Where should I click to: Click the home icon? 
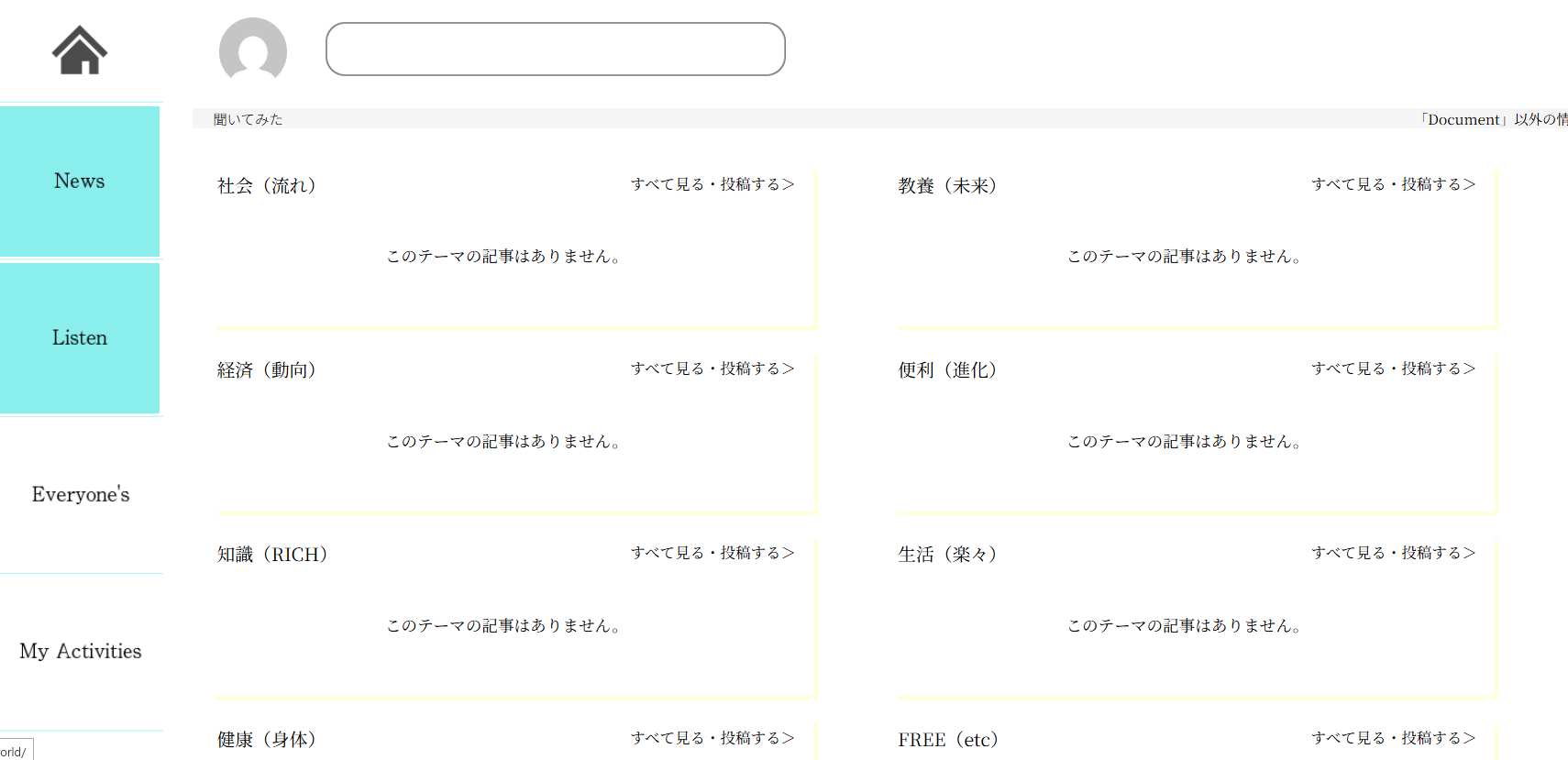tap(80, 50)
